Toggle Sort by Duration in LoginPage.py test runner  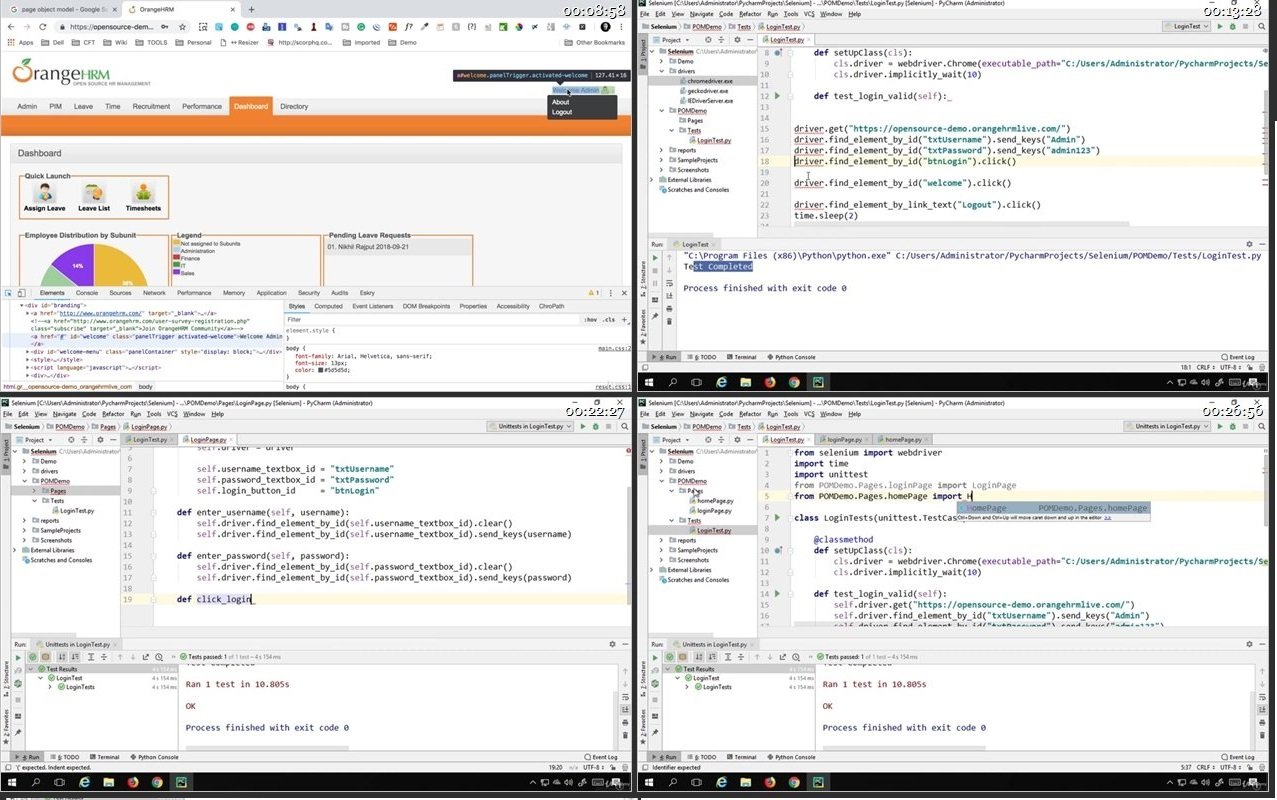(75, 657)
